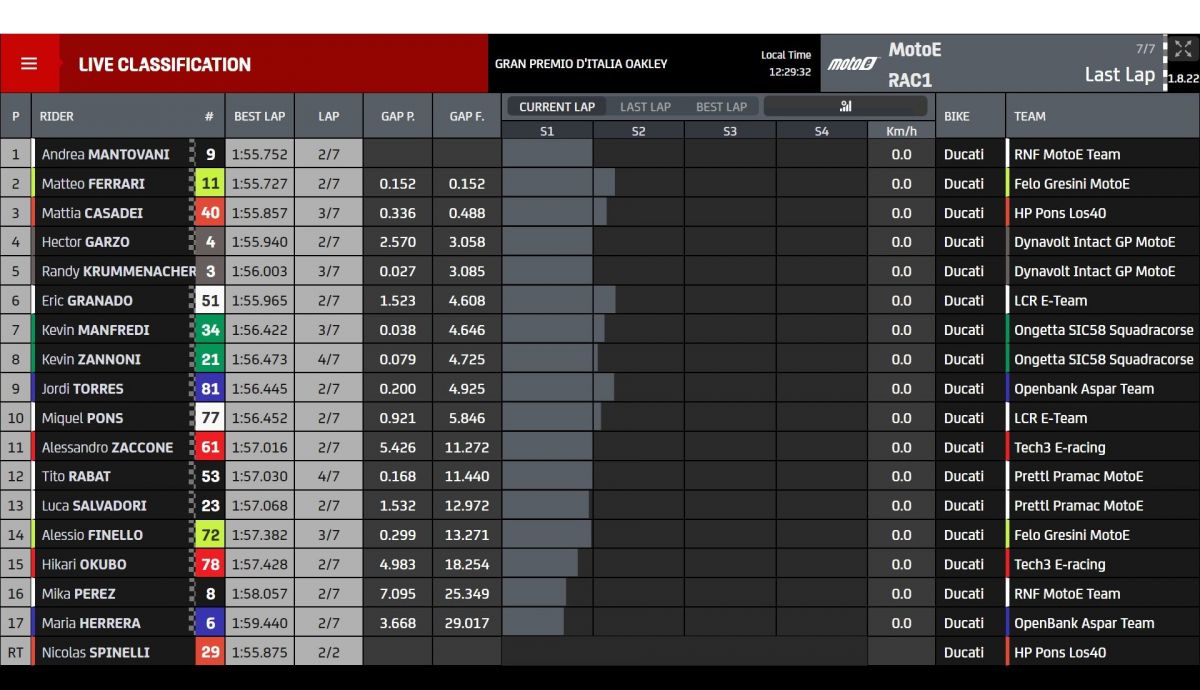Switch to the CURRENT LAP tab
1200x690 pixels.
[x=557, y=107]
